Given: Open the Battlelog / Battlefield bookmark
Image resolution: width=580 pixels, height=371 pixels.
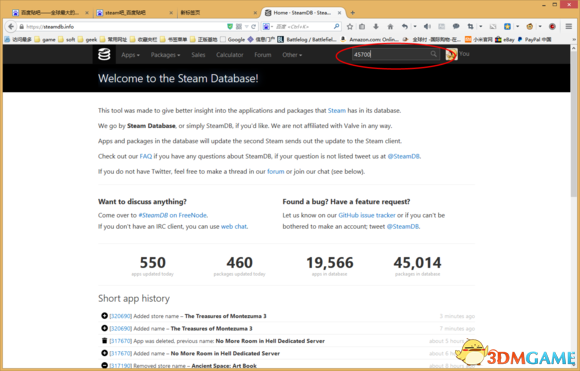Looking at the screenshot, I should [x=307, y=39].
